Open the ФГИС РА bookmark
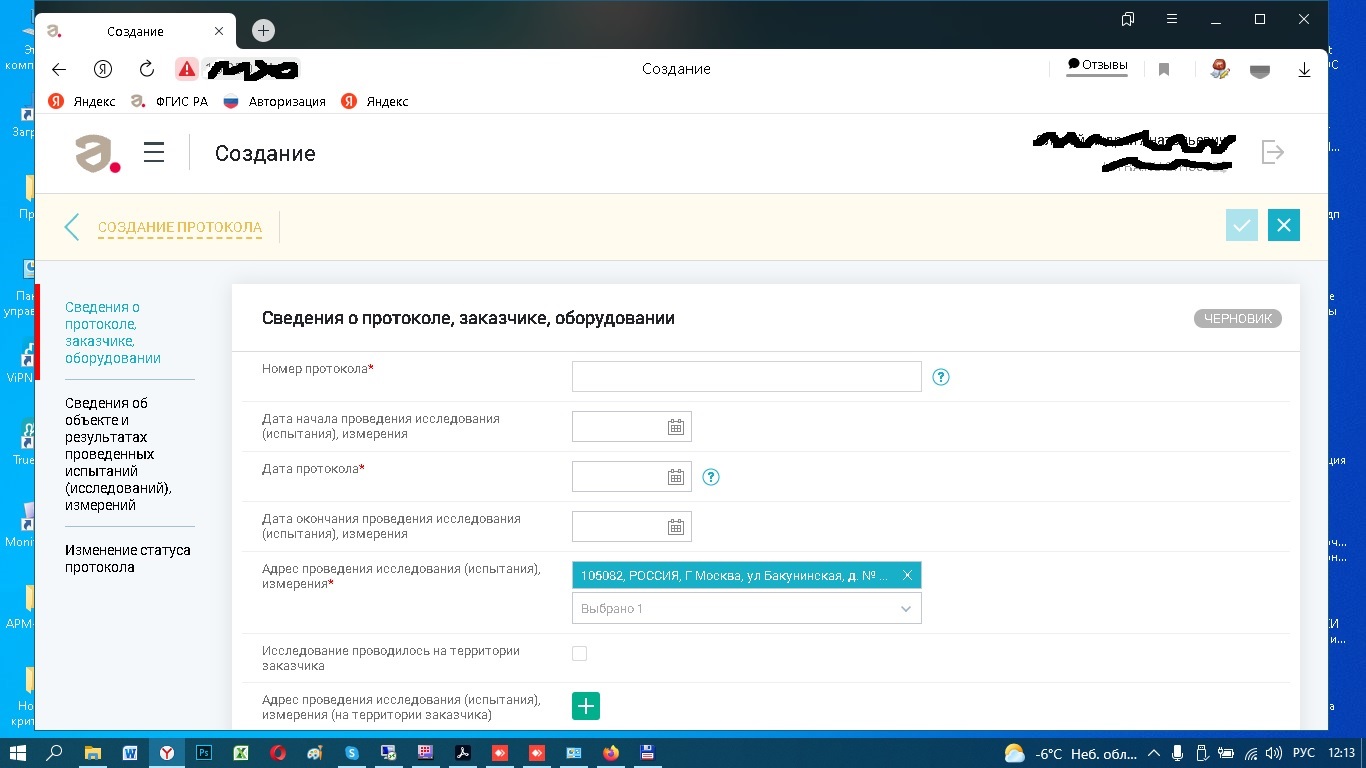Viewport: 1366px width, 768px height. click(169, 101)
